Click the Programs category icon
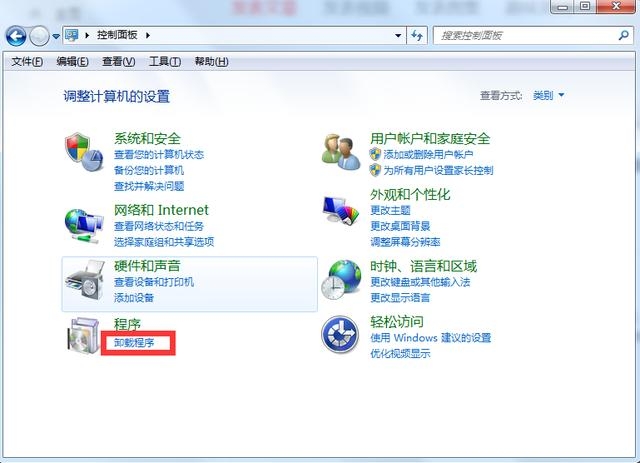This screenshot has height=463, width=640. click(x=84, y=338)
